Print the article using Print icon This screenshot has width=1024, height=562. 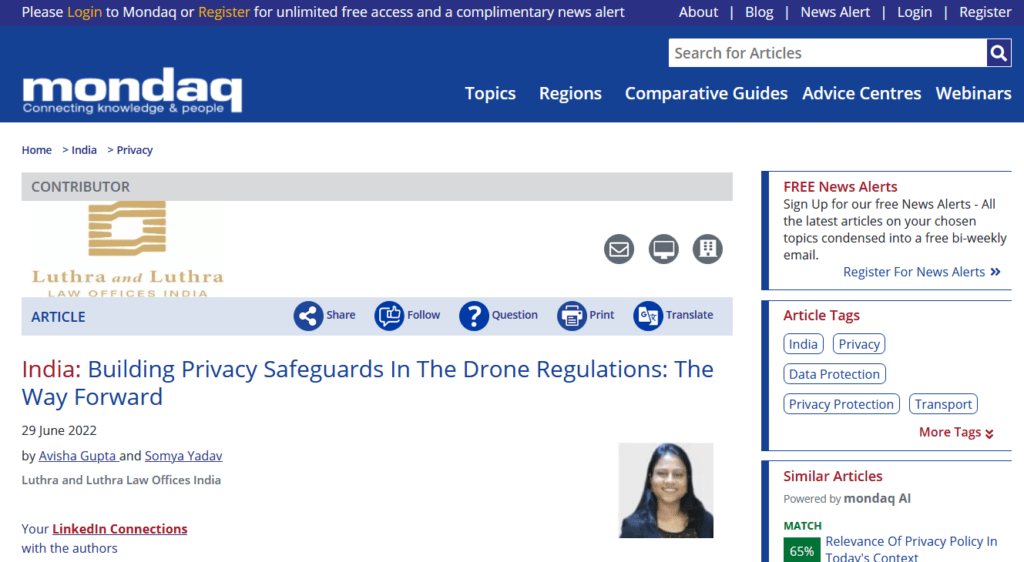pyautogui.click(x=571, y=316)
